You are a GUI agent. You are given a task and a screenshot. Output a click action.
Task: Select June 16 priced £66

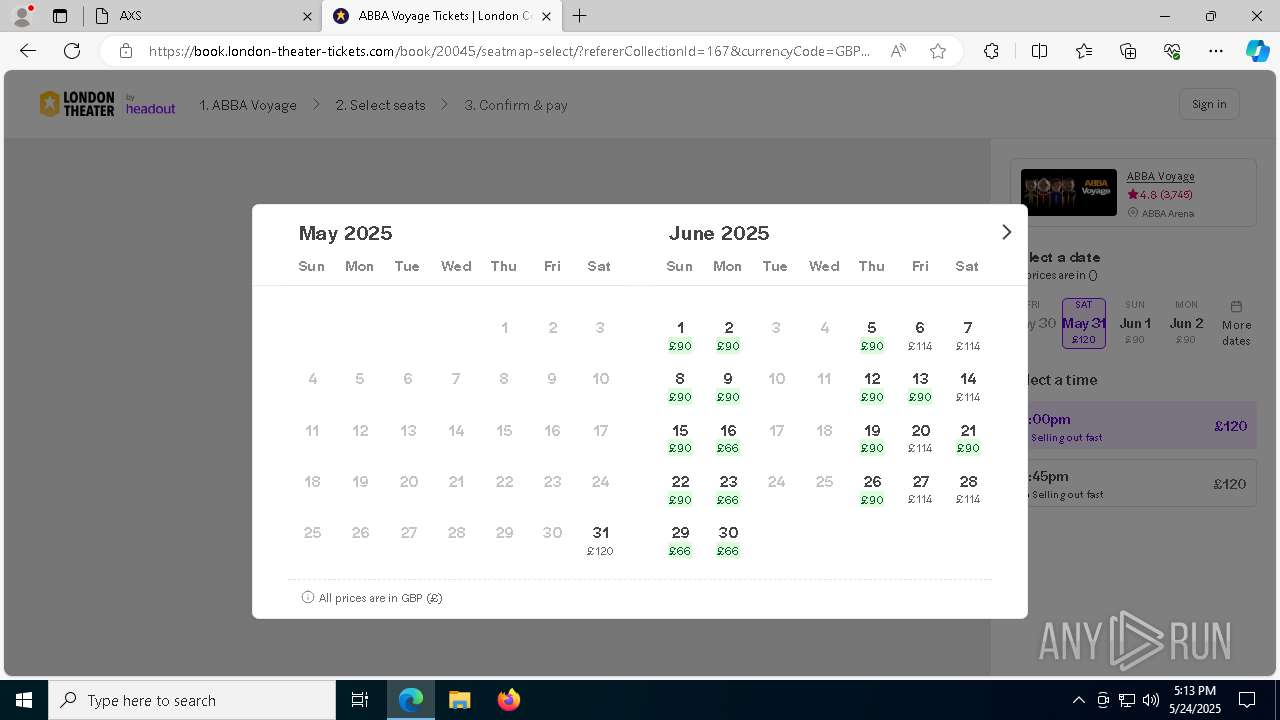point(728,438)
